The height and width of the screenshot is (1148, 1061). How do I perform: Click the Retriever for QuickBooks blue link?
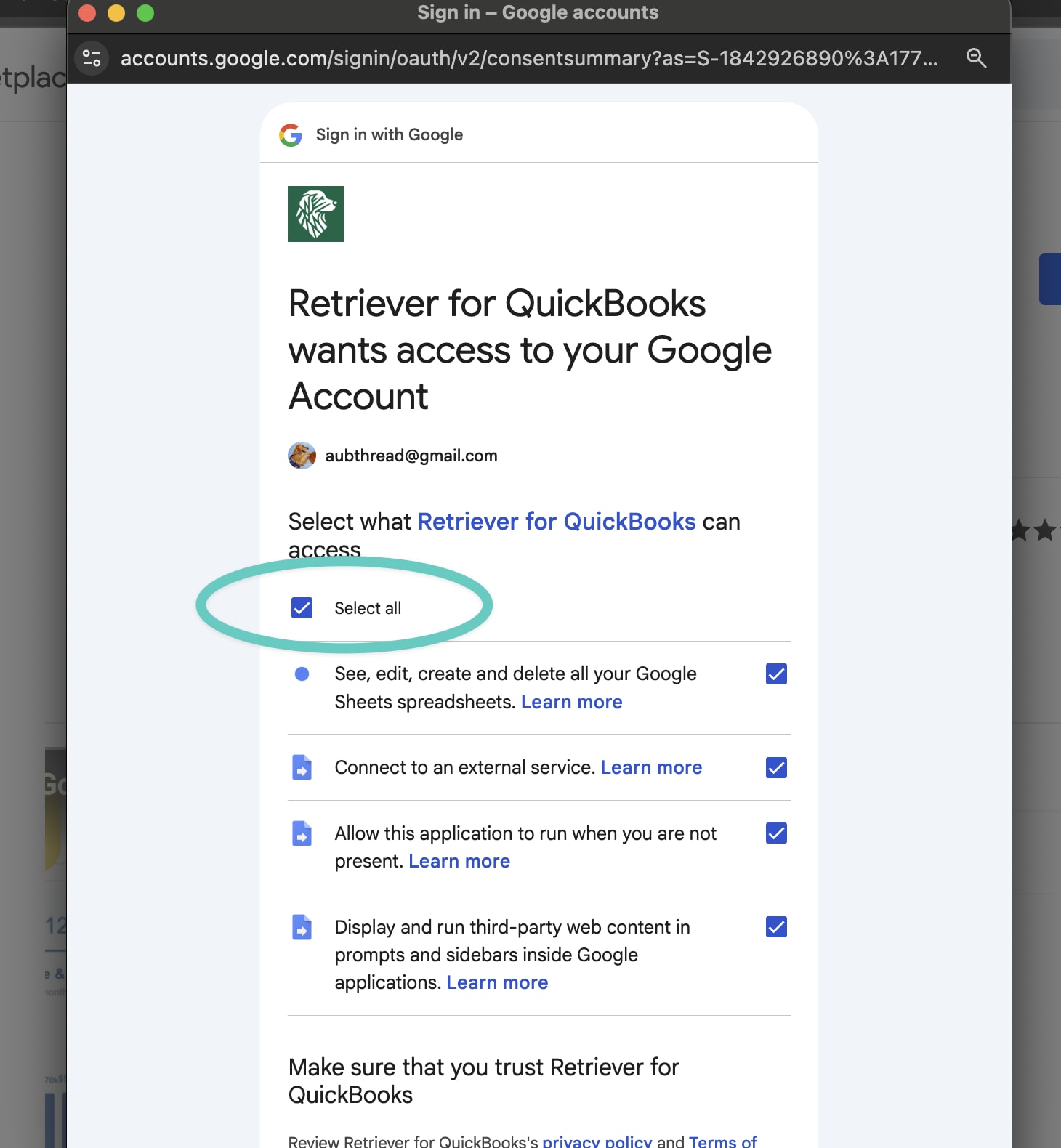pos(557,522)
